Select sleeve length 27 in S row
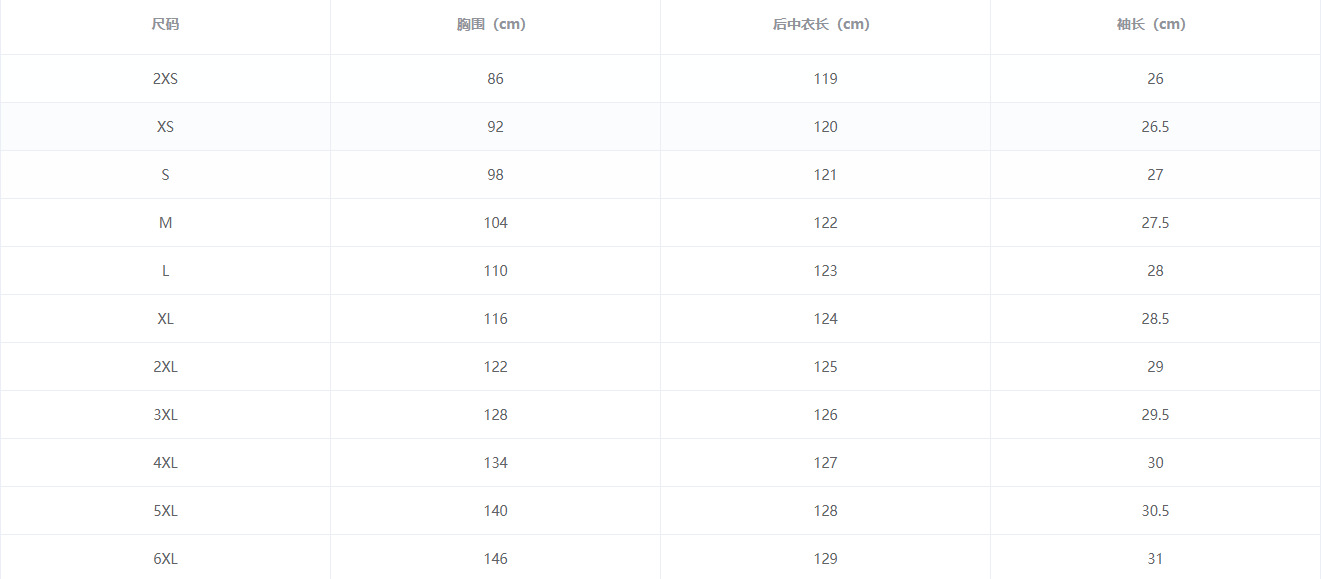Screen dimensions: 1321x579 (1155, 175)
